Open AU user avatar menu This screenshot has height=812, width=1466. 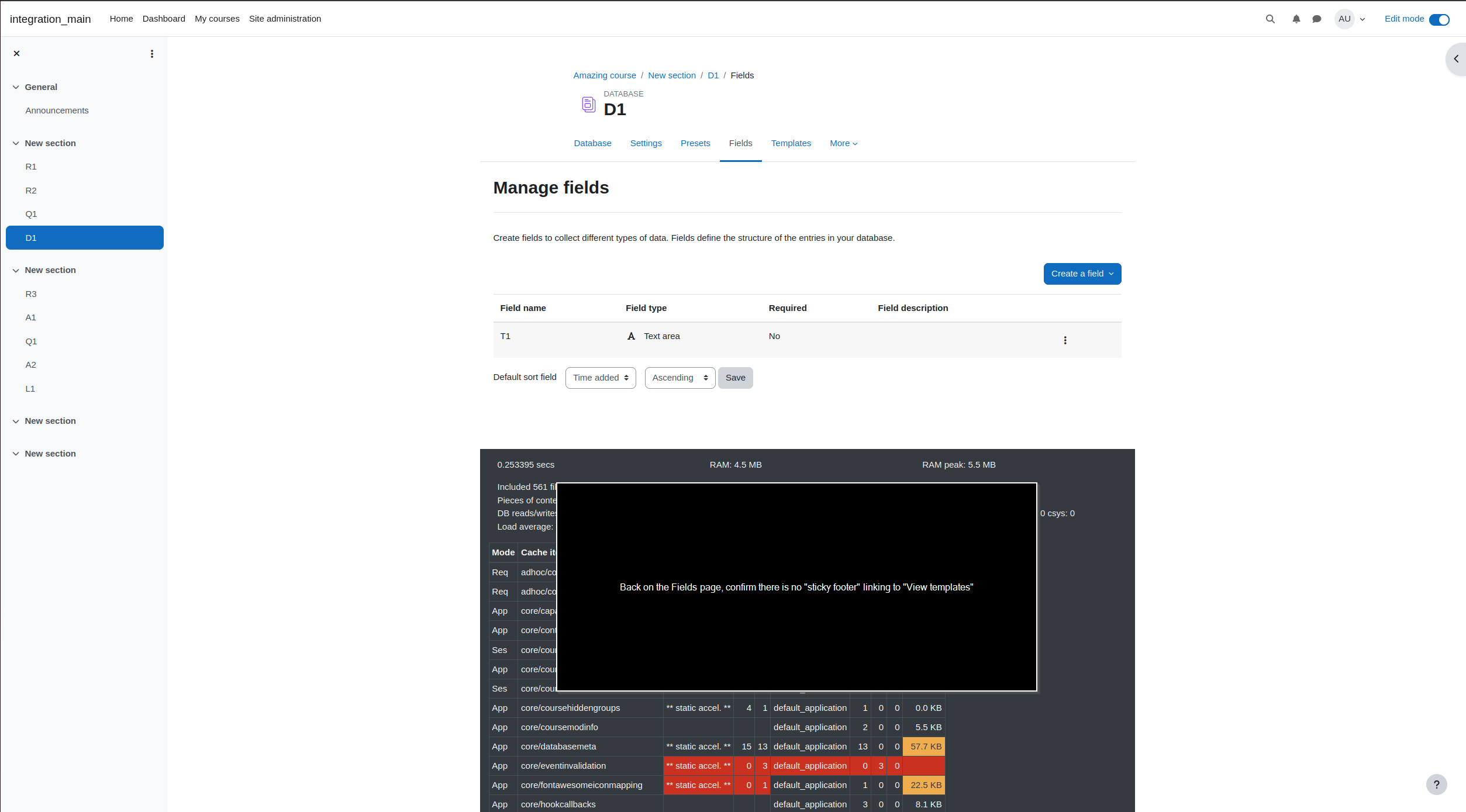pos(1344,19)
